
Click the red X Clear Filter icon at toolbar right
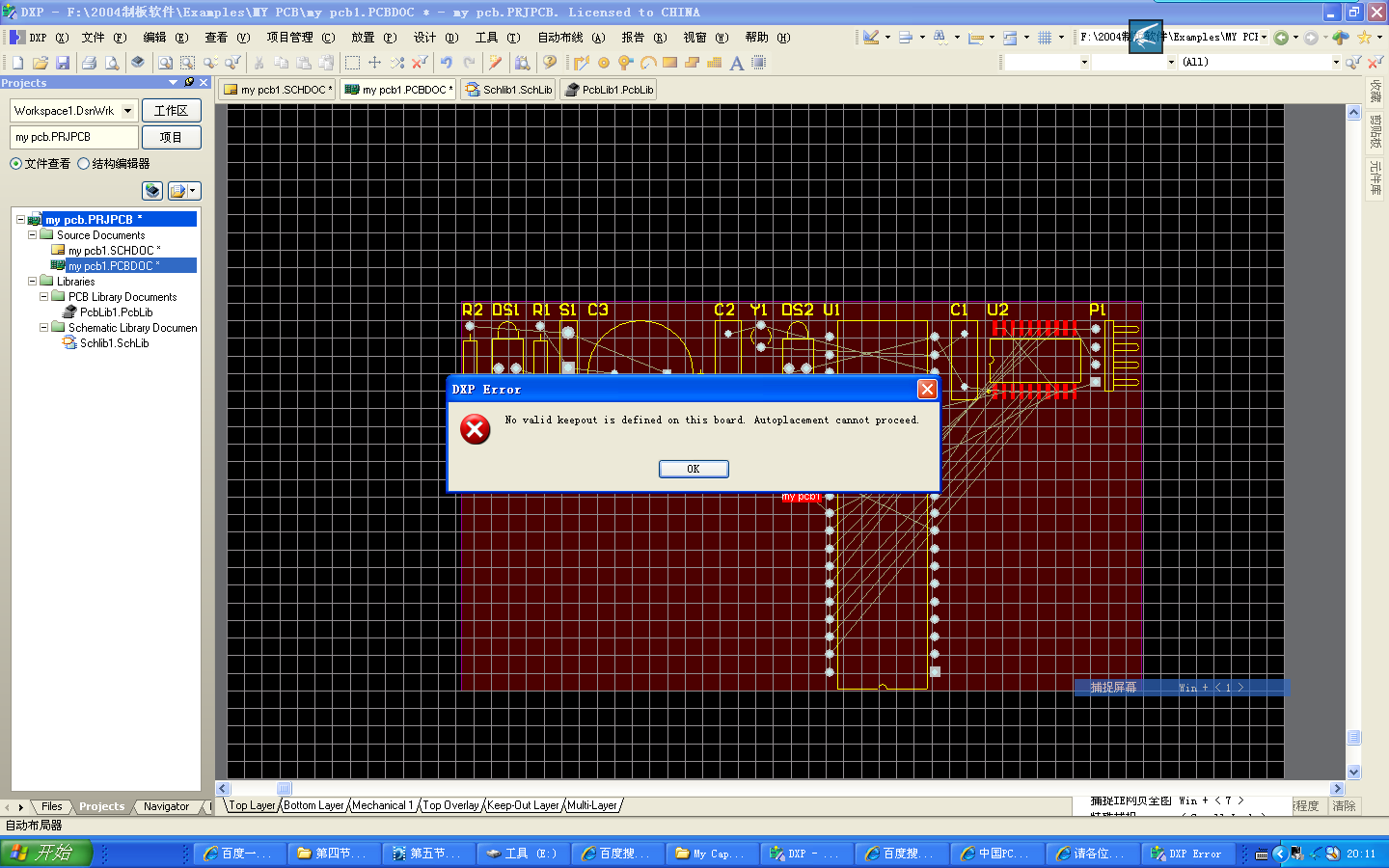1375,63
